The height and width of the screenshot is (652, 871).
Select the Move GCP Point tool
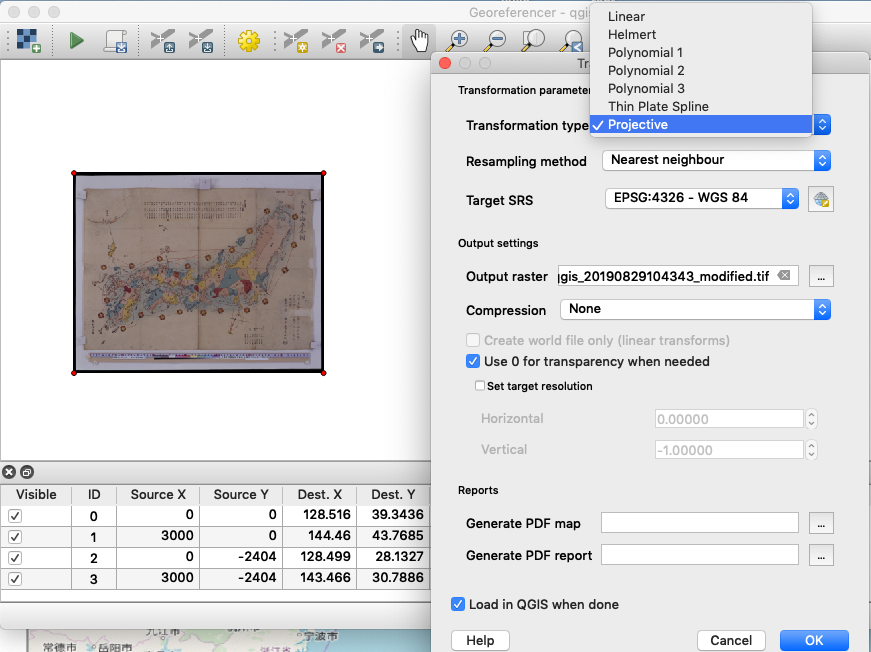point(372,41)
